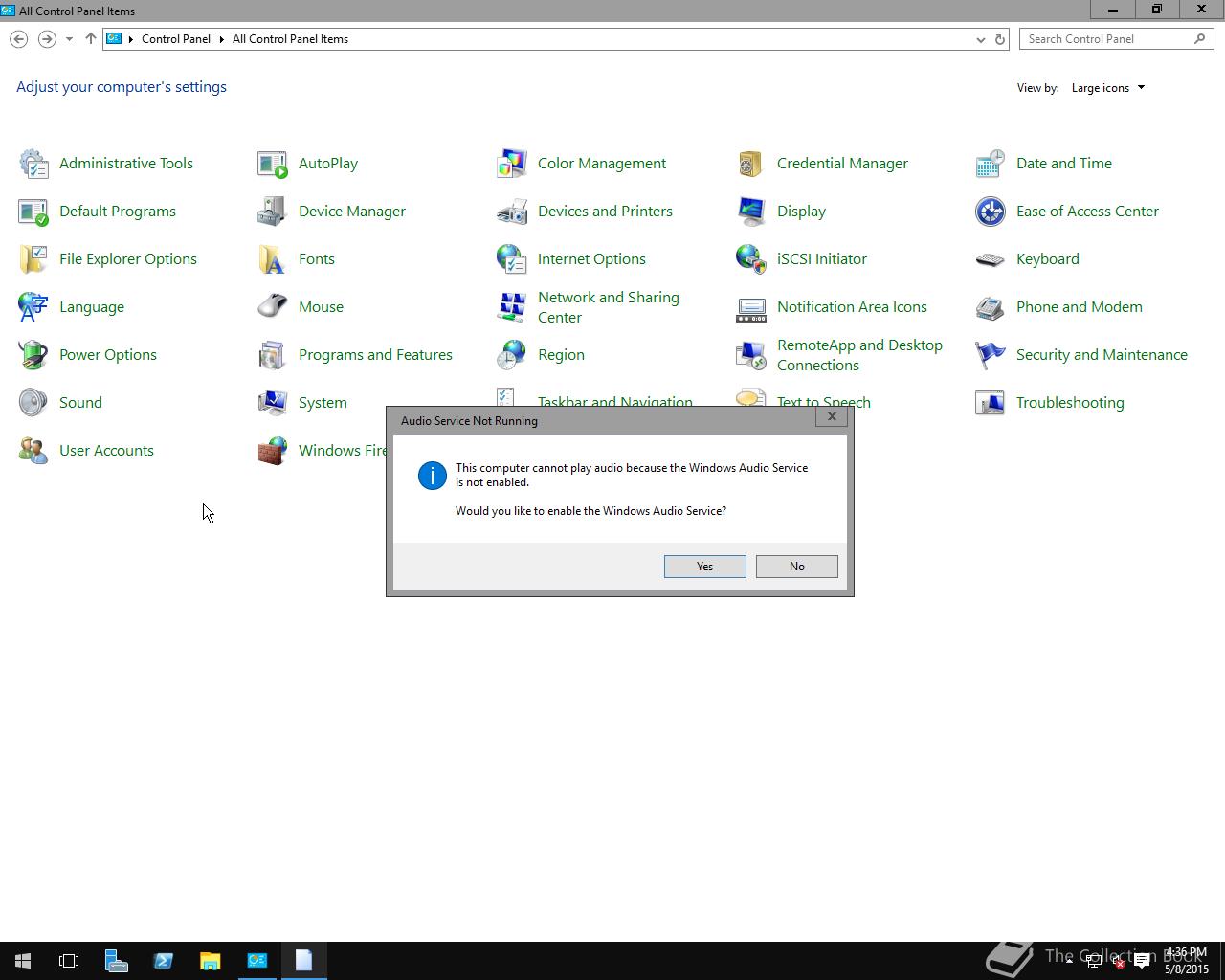The height and width of the screenshot is (980, 1225).
Task: Open the Display icon
Action: click(751, 212)
